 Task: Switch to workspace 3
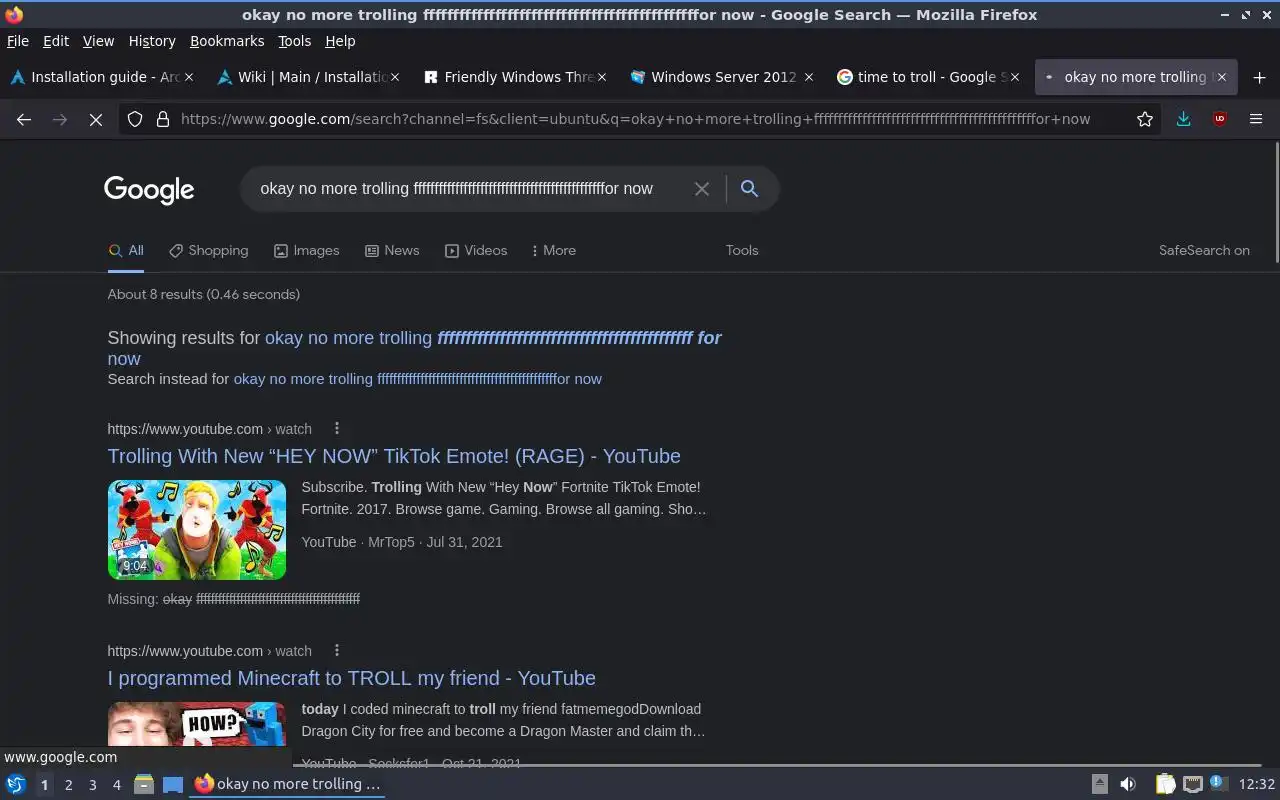coord(92,785)
